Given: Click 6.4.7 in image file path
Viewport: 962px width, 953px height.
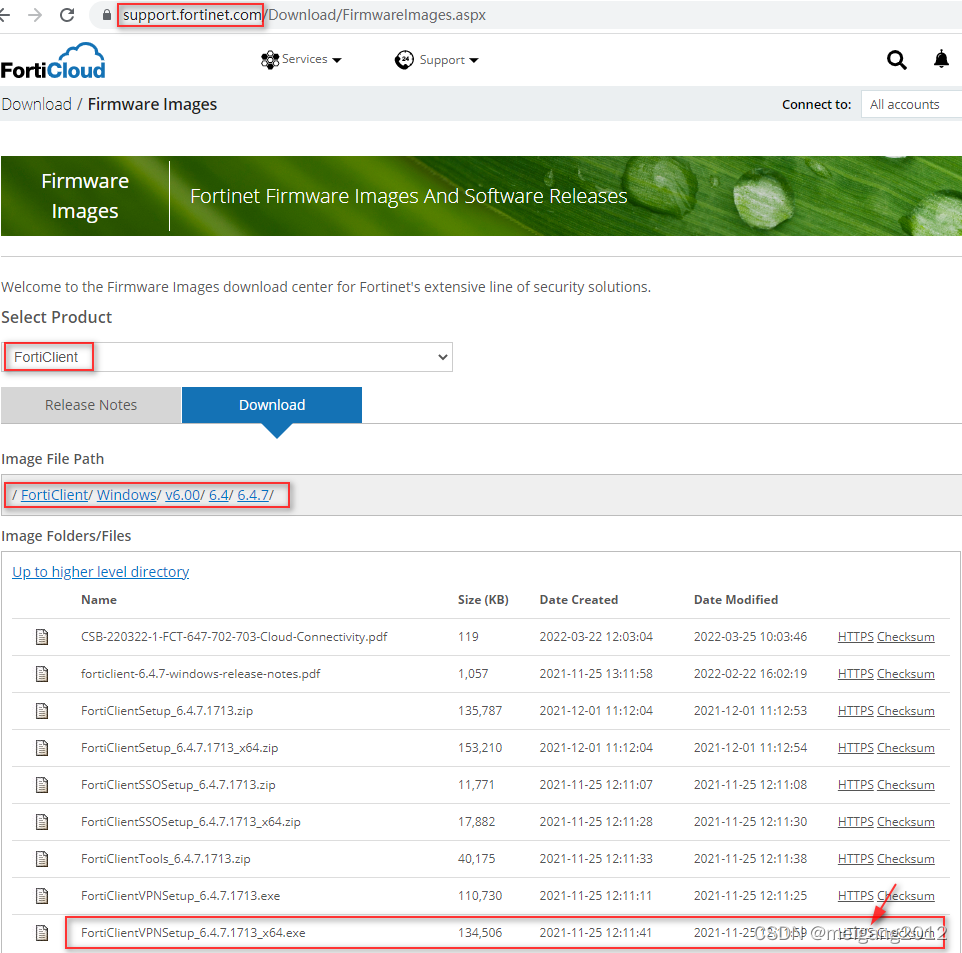Looking at the screenshot, I should (x=253, y=495).
